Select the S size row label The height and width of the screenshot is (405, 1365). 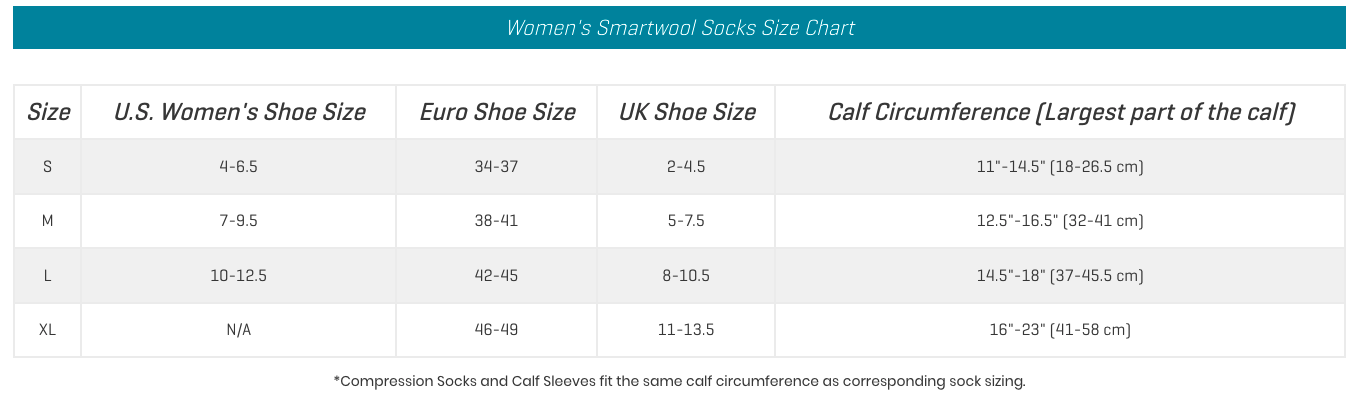tap(48, 167)
